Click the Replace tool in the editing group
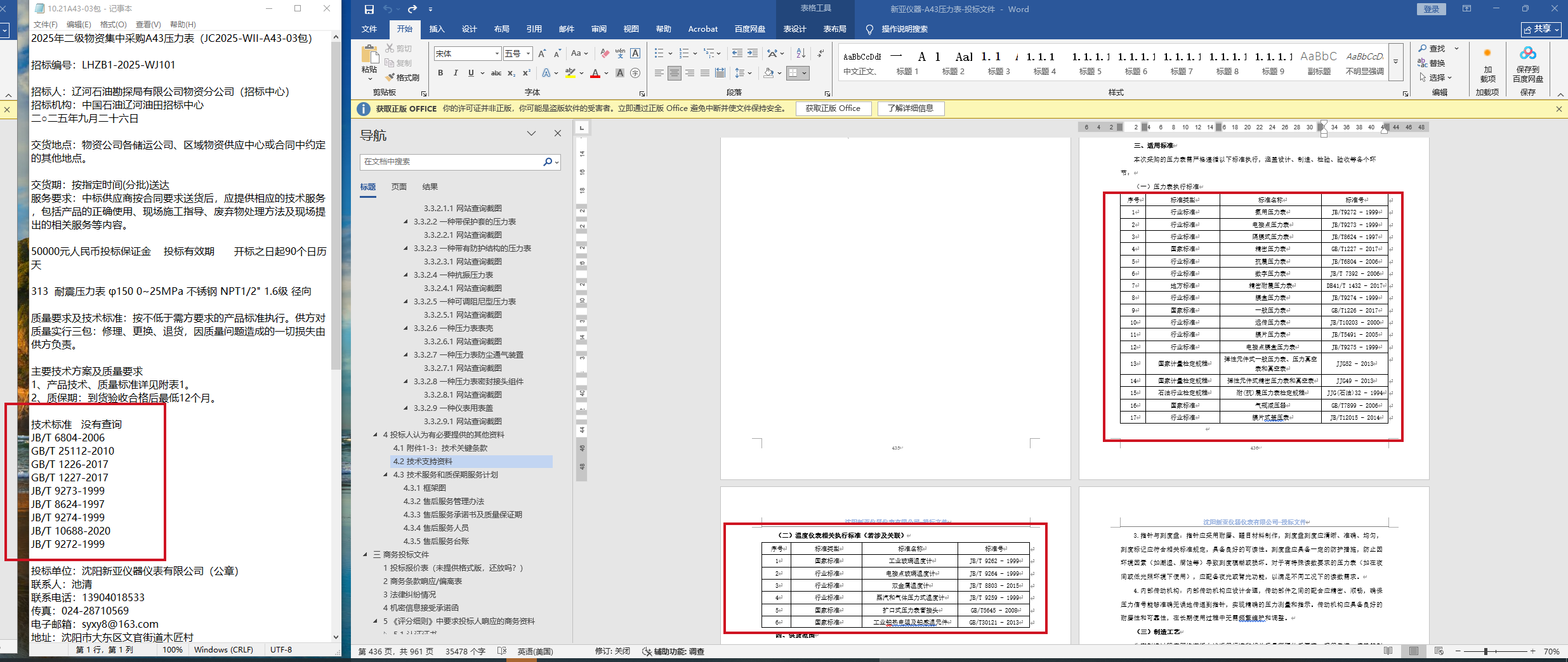 coord(1432,63)
